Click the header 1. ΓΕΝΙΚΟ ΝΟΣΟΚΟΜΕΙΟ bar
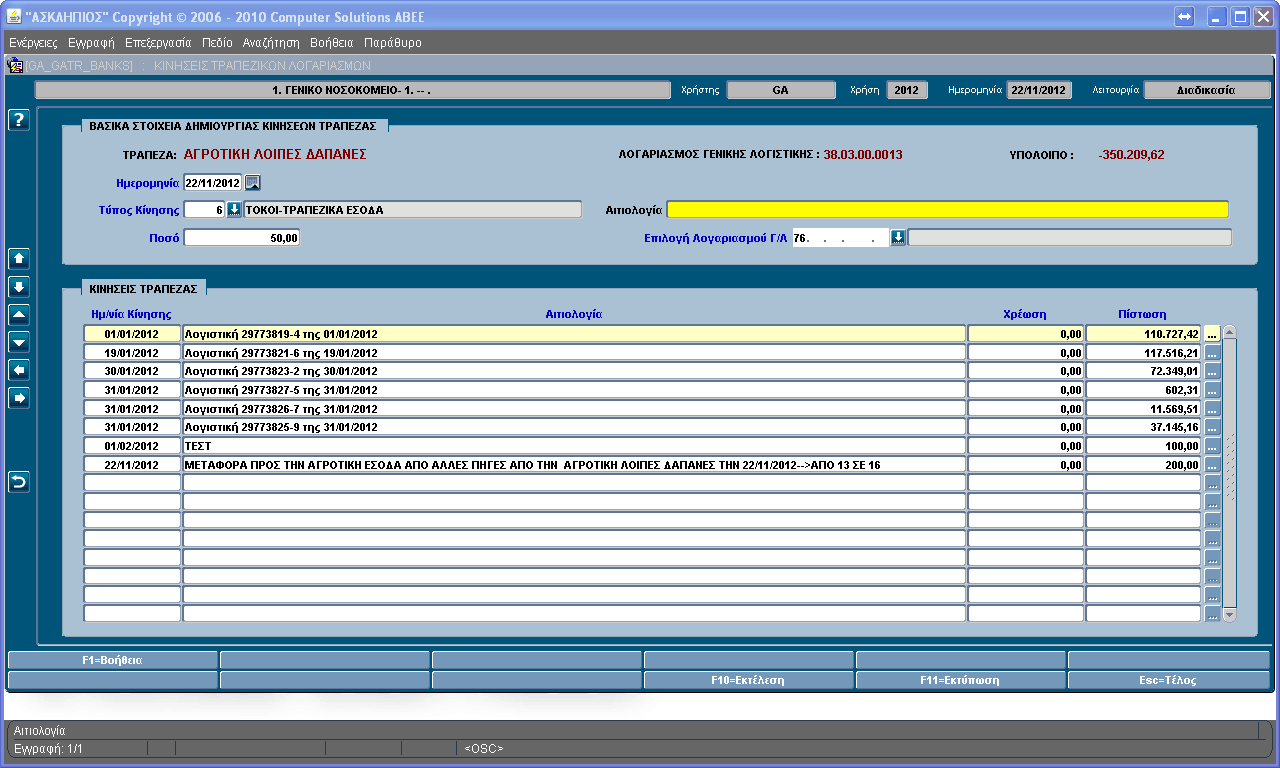1280x768 pixels. point(353,90)
